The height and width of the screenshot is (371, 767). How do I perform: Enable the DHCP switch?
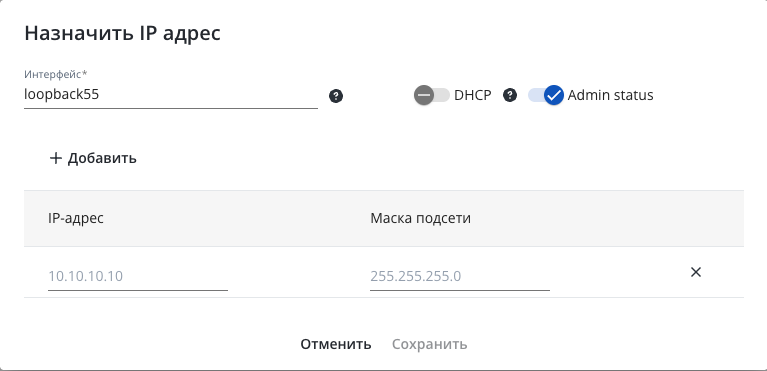pos(431,95)
